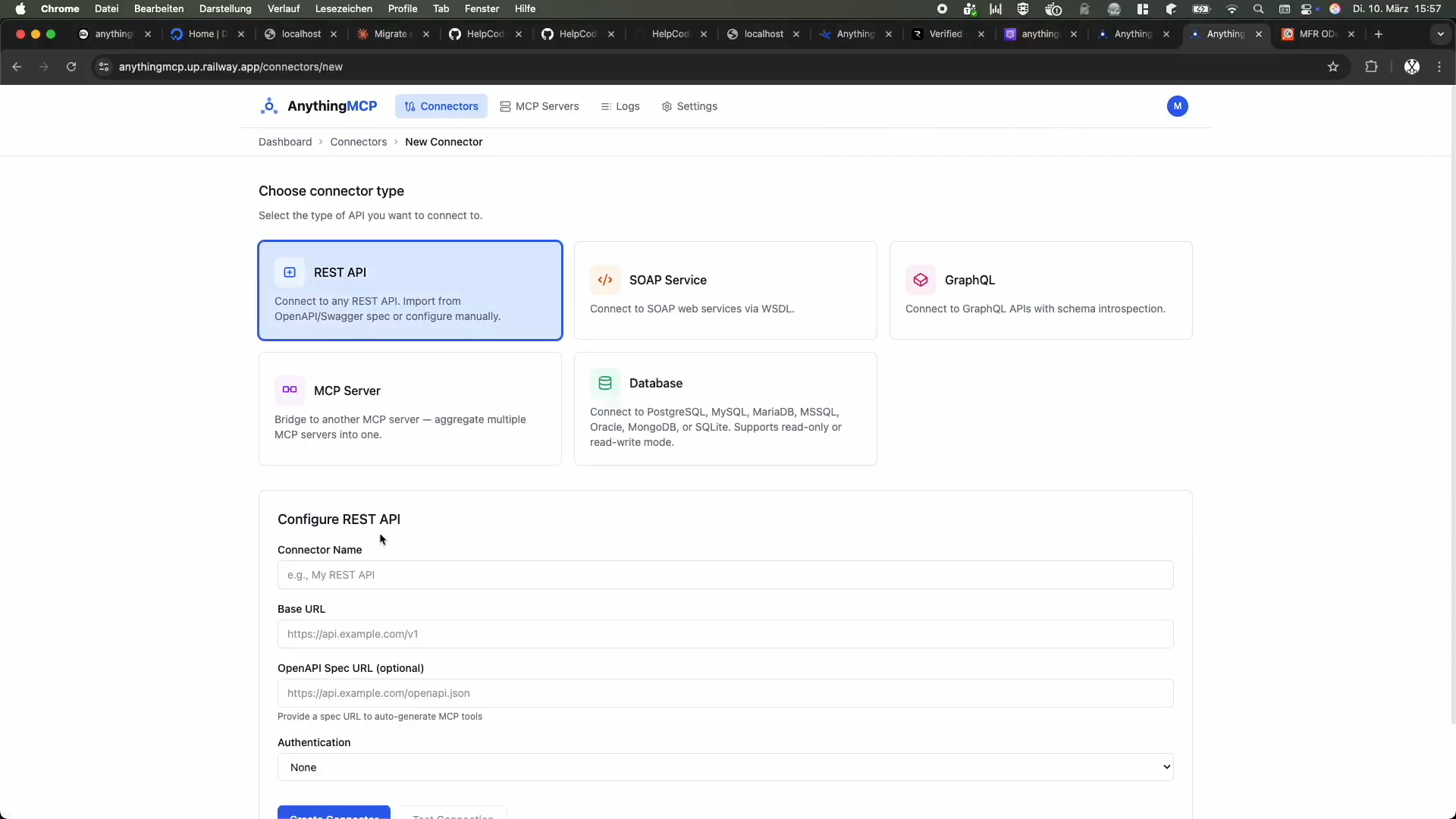1456x819 pixels.
Task: Open a new browser tab
Action: [x=1379, y=34]
